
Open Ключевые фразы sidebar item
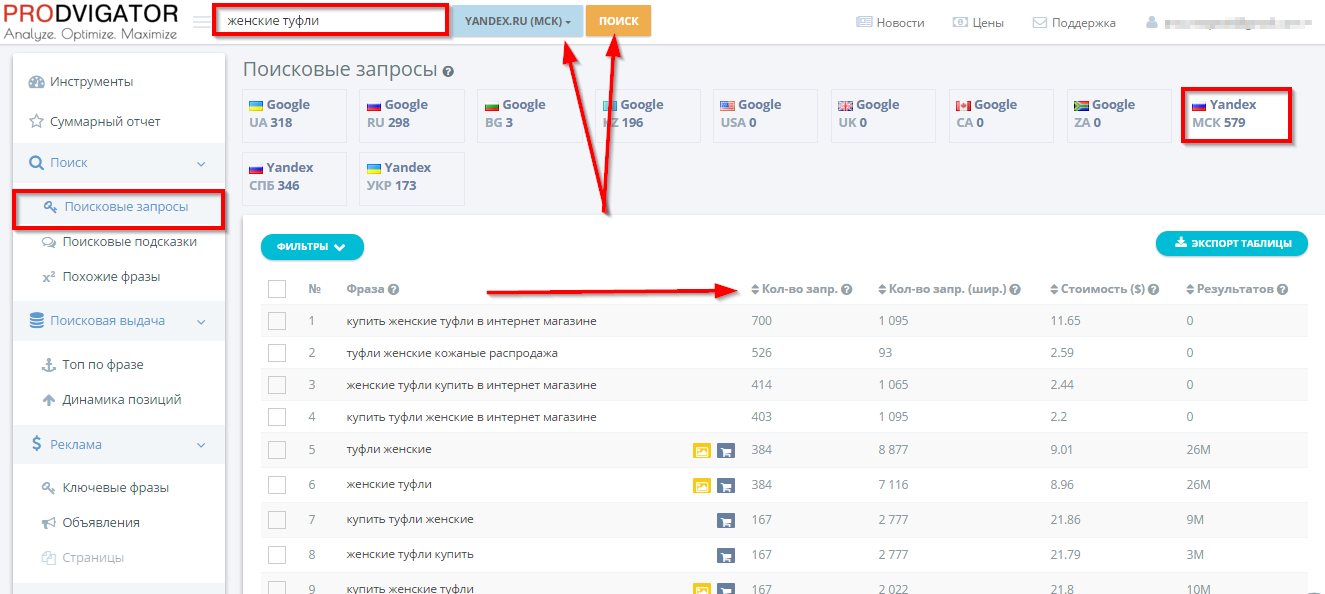pyautogui.click(x=105, y=488)
